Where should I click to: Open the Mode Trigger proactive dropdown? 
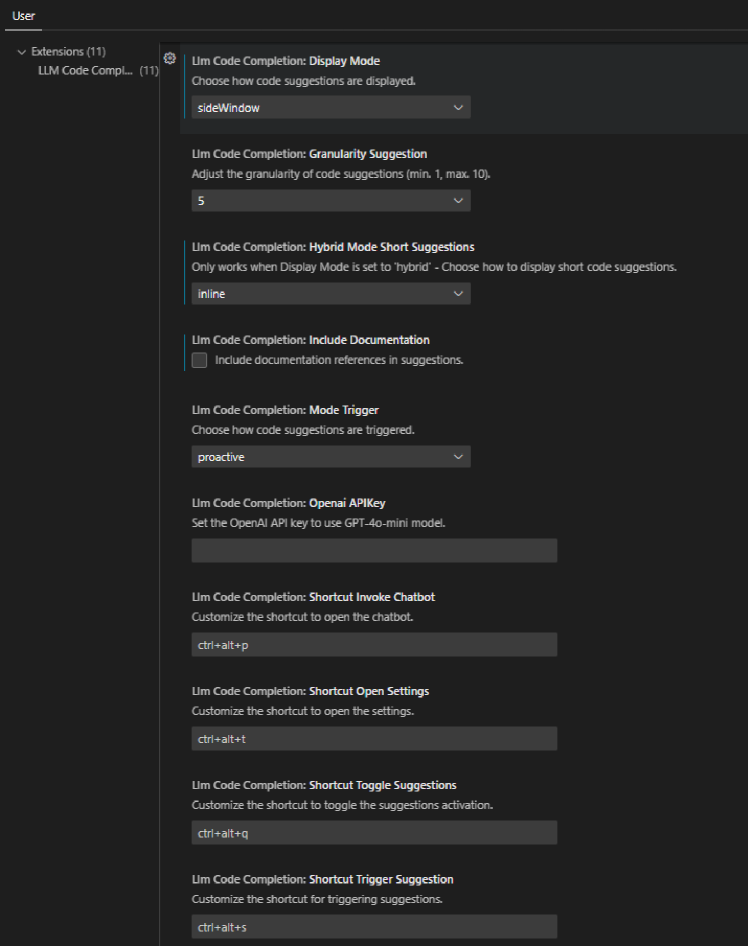330,457
